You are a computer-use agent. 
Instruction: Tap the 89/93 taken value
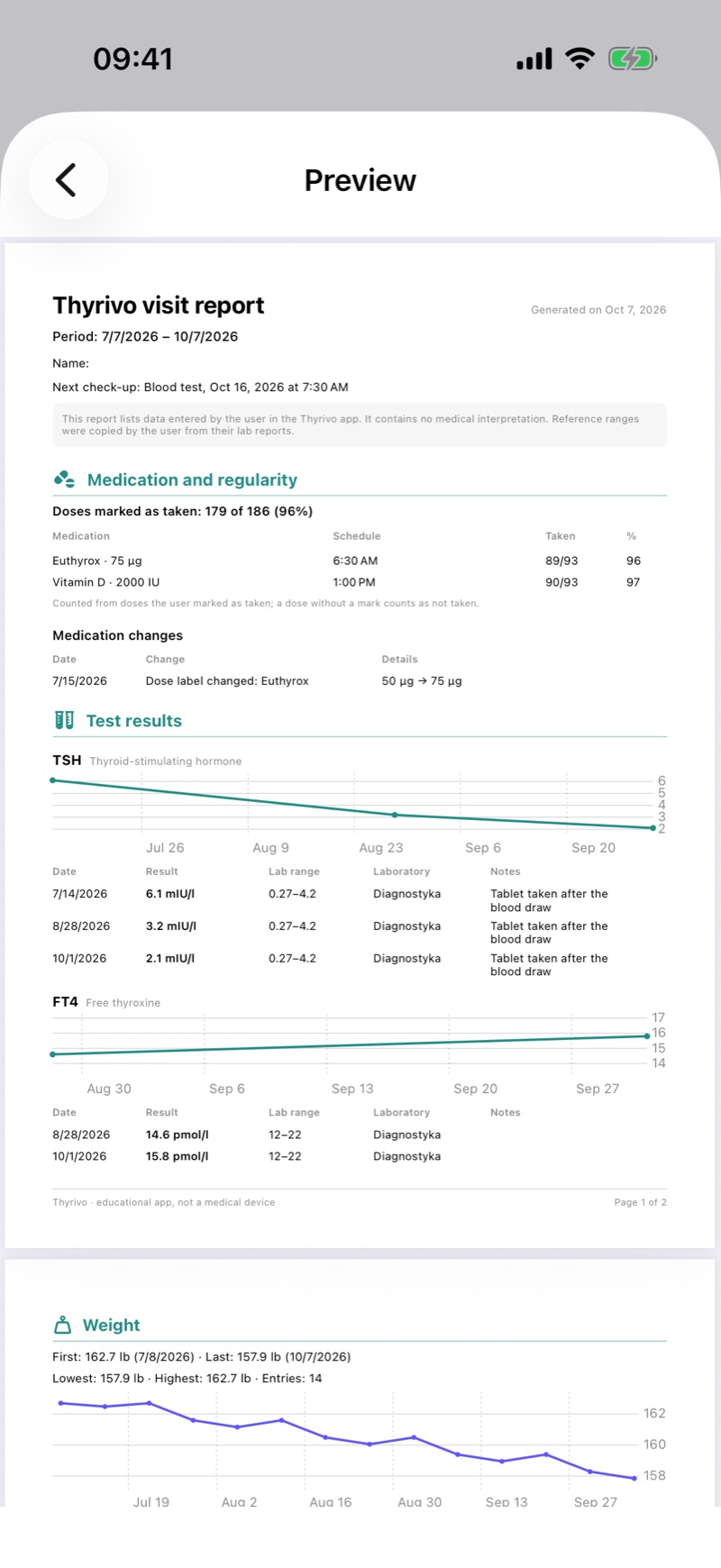(561, 561)
